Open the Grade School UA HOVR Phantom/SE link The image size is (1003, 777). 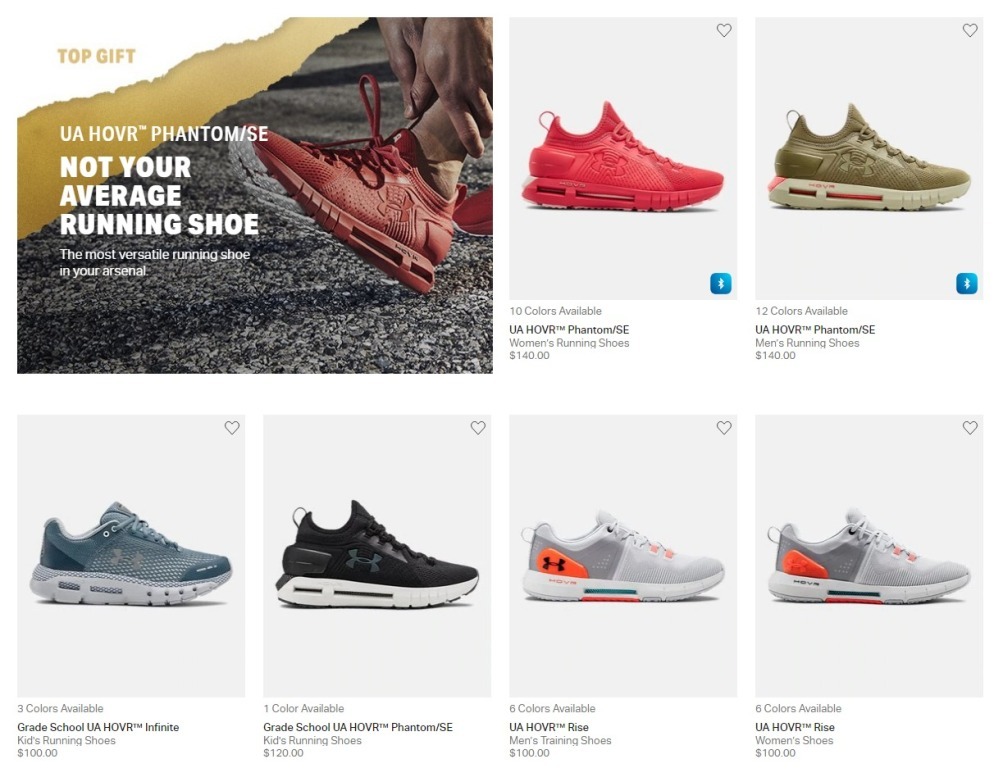pos(358,727)
